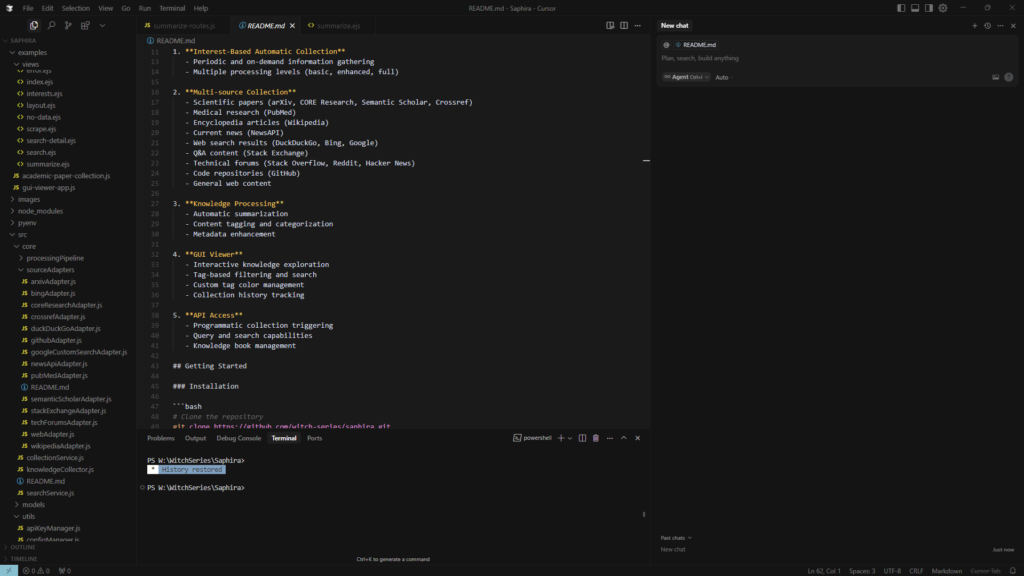Kill the terminal with trash icon
The width and height of the screenshot is (1024, 576).
(x=596, y=438)
